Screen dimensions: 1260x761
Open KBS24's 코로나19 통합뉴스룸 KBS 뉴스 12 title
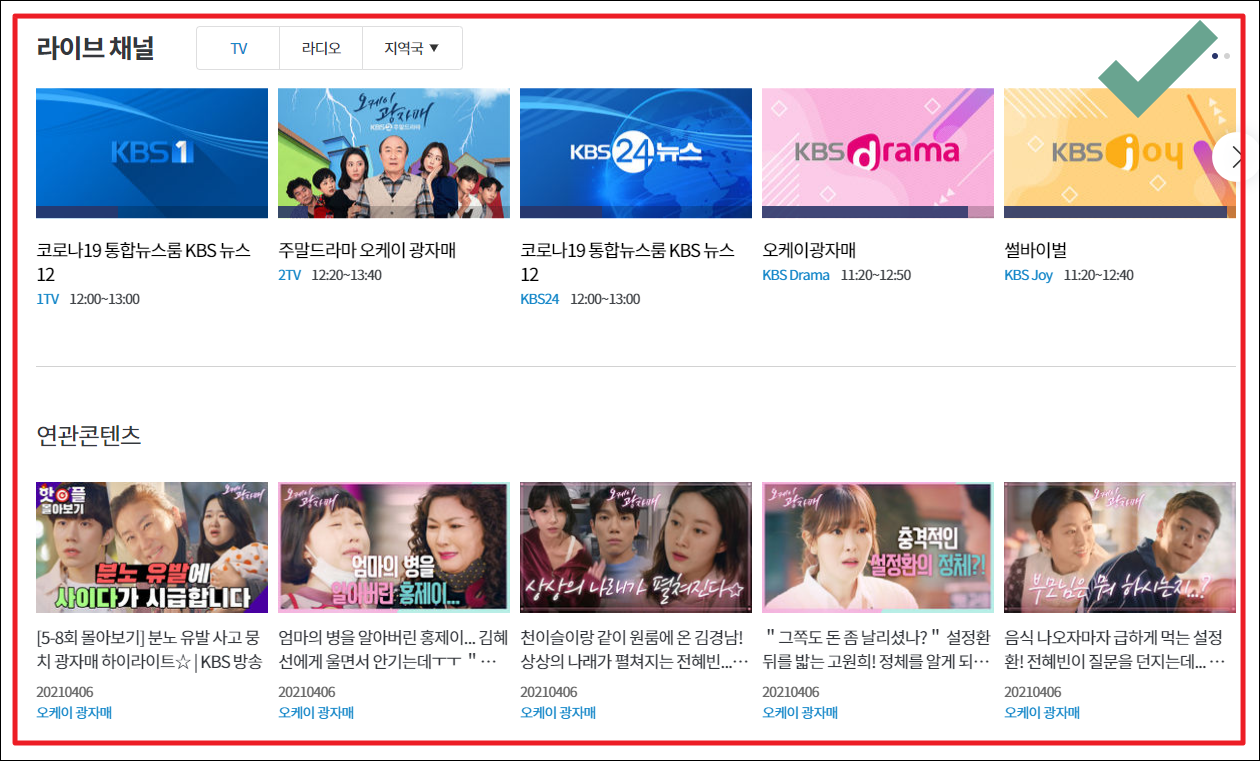[x=627, y=262]
